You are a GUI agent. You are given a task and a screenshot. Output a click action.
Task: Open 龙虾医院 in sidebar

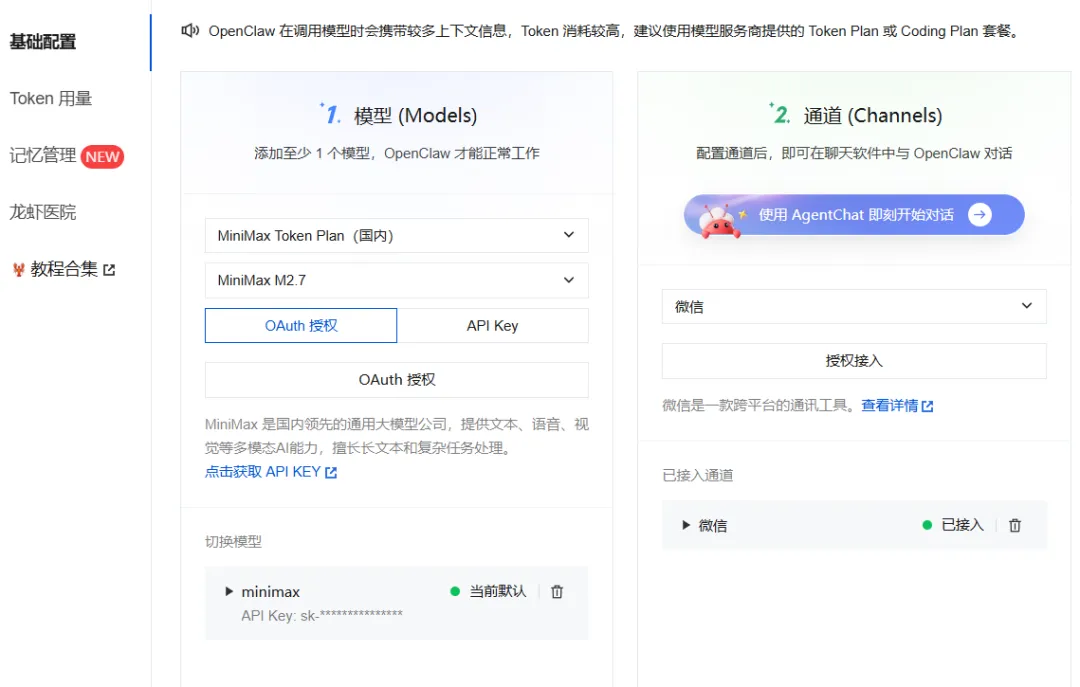43,212
